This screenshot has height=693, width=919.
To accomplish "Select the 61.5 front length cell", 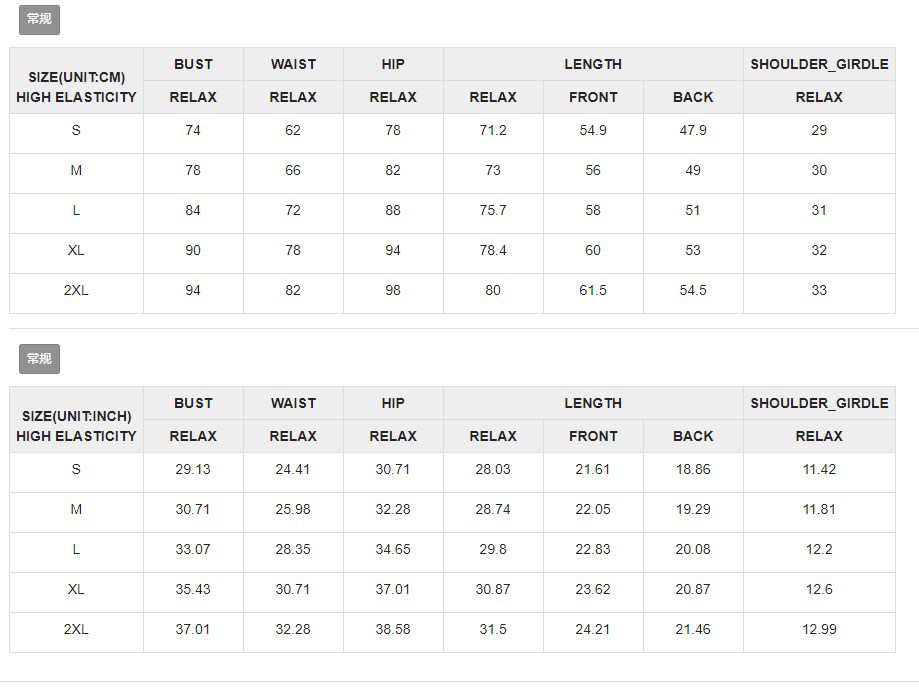I will [x=593, y=290].
